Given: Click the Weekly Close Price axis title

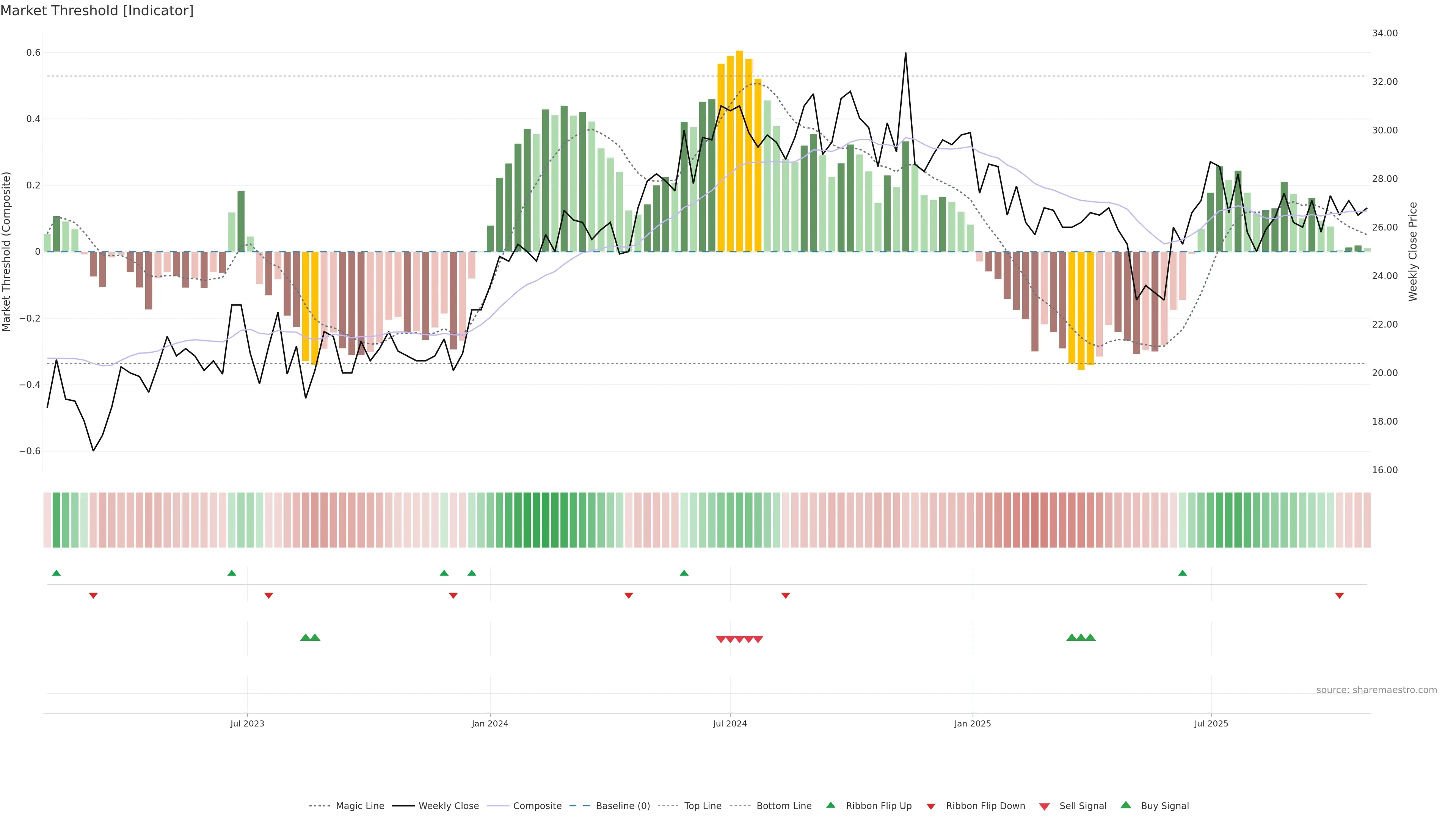Looking at the screenshot, I should click(x=1412, y=251).
